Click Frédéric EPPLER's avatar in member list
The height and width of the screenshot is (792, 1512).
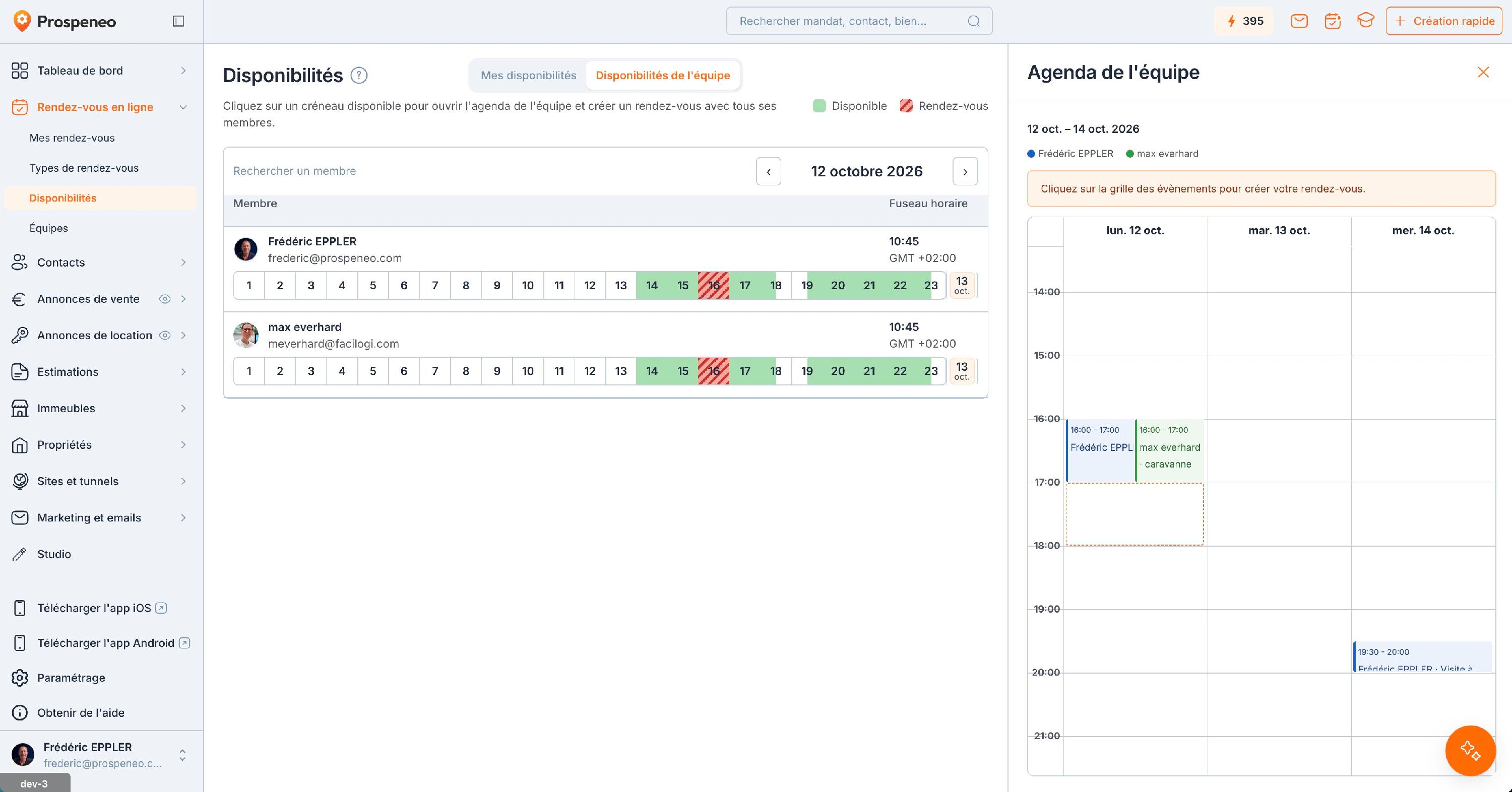245,249
